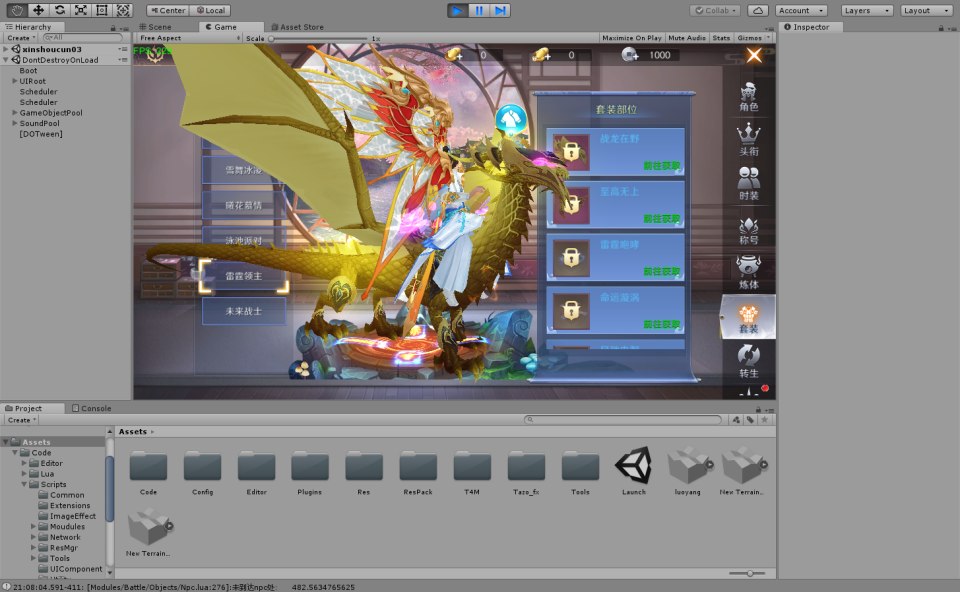
Task: Open the Project panel Create dropdown
Action: (21, 420)
